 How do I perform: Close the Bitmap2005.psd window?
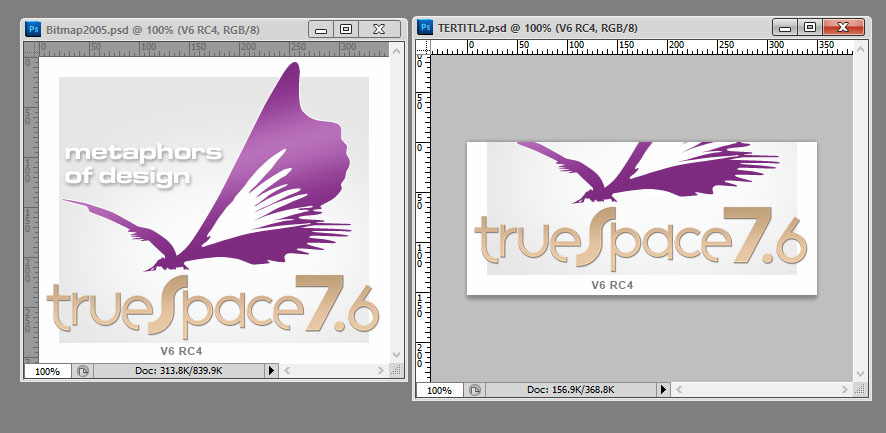379,29
